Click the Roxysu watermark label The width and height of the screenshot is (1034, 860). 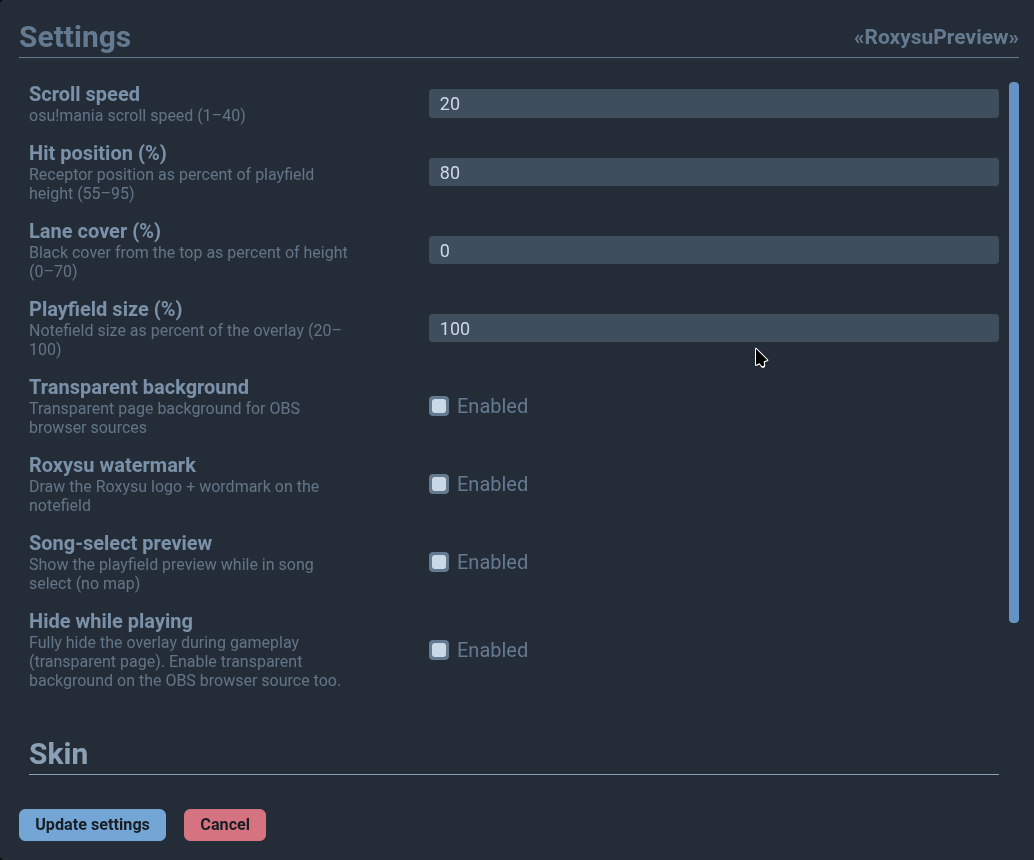click(112, 465)
